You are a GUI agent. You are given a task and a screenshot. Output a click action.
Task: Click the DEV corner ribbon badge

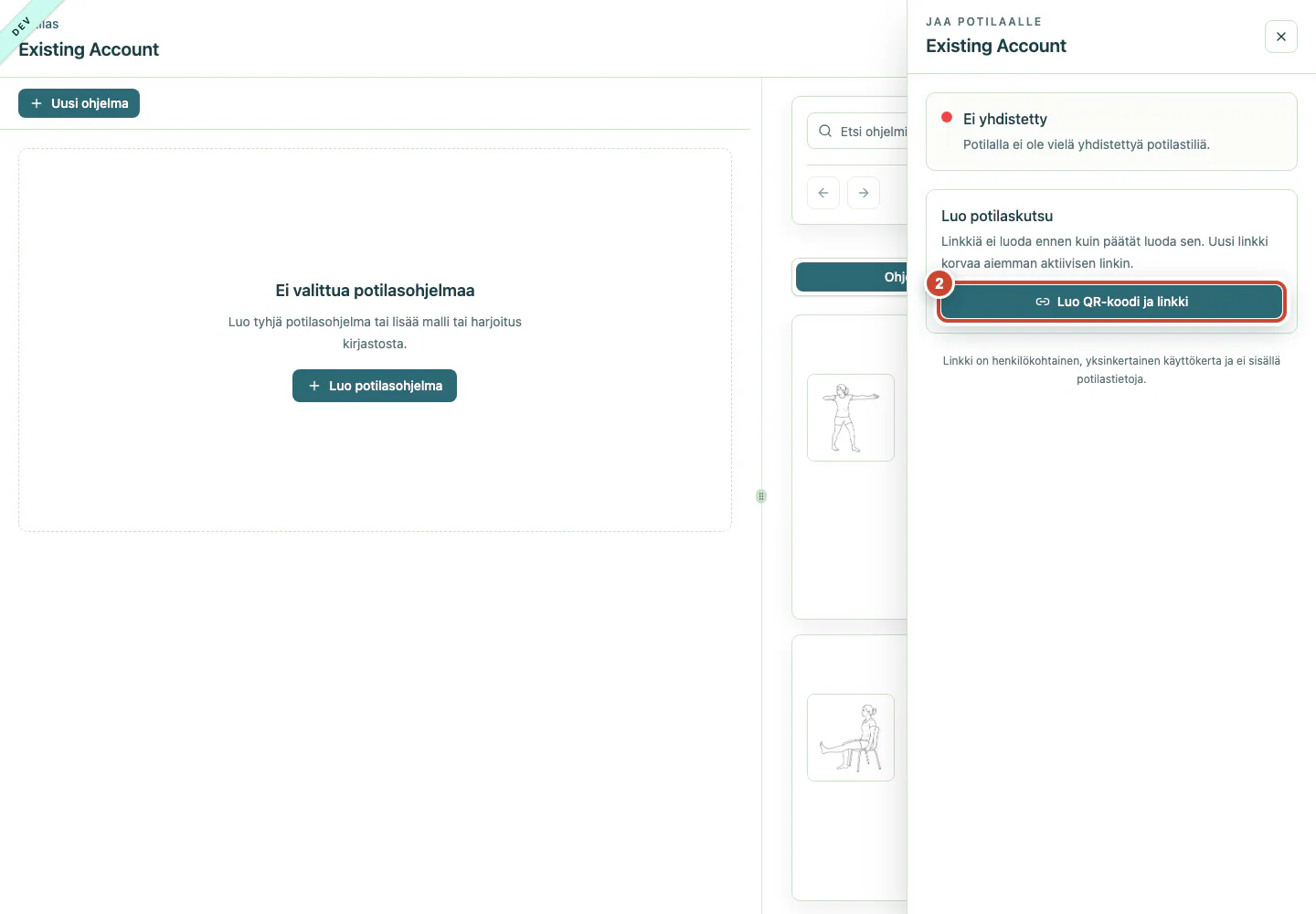coord(22,26)
